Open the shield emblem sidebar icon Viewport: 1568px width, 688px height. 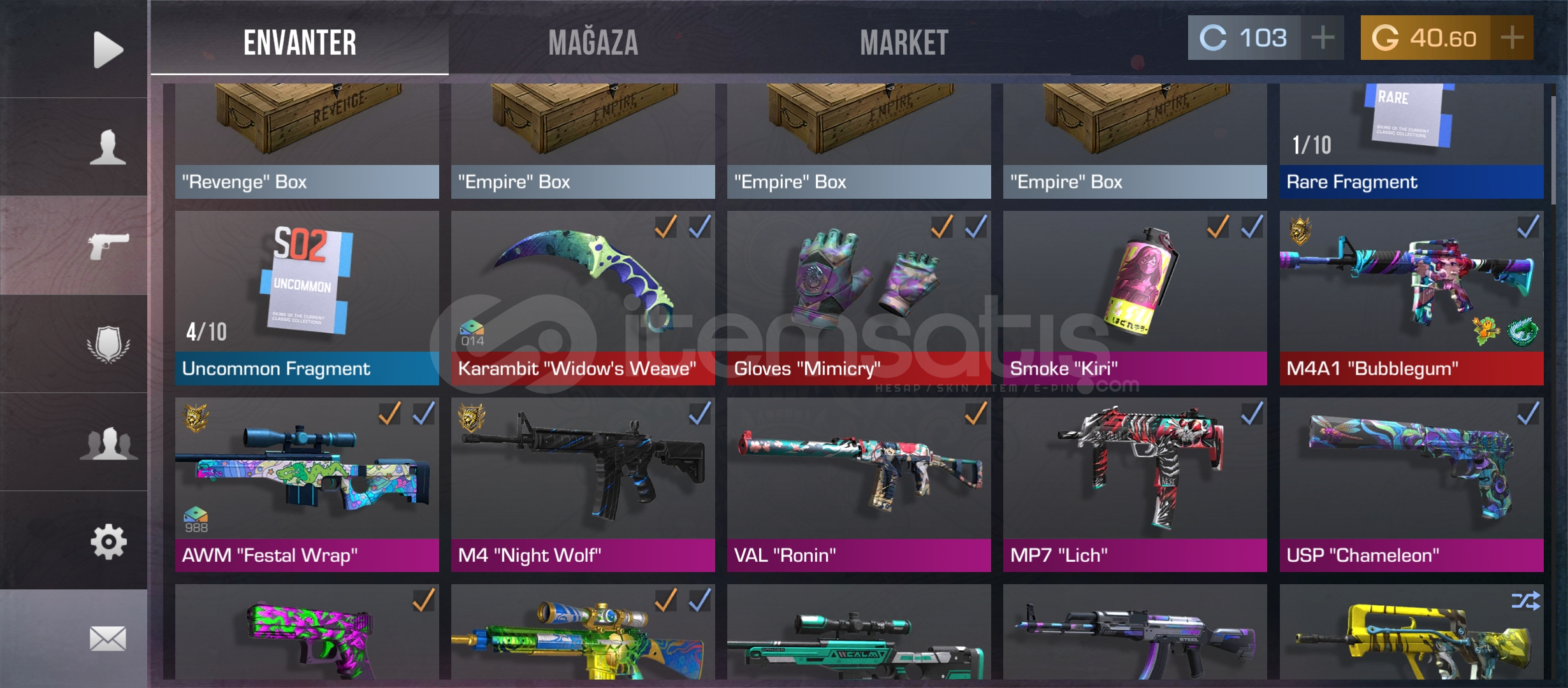click(x=108, y=344)
